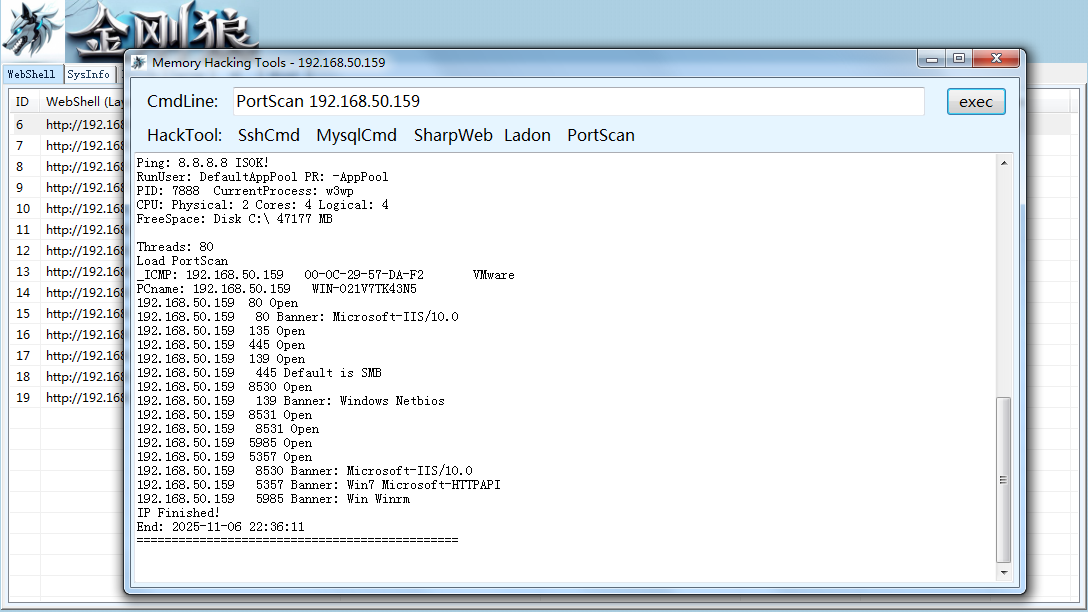This screenshot has width=1088, height=612.
Task: Focus the CmdLine input field
Action: pyautogui.click(x=579, y=101)
